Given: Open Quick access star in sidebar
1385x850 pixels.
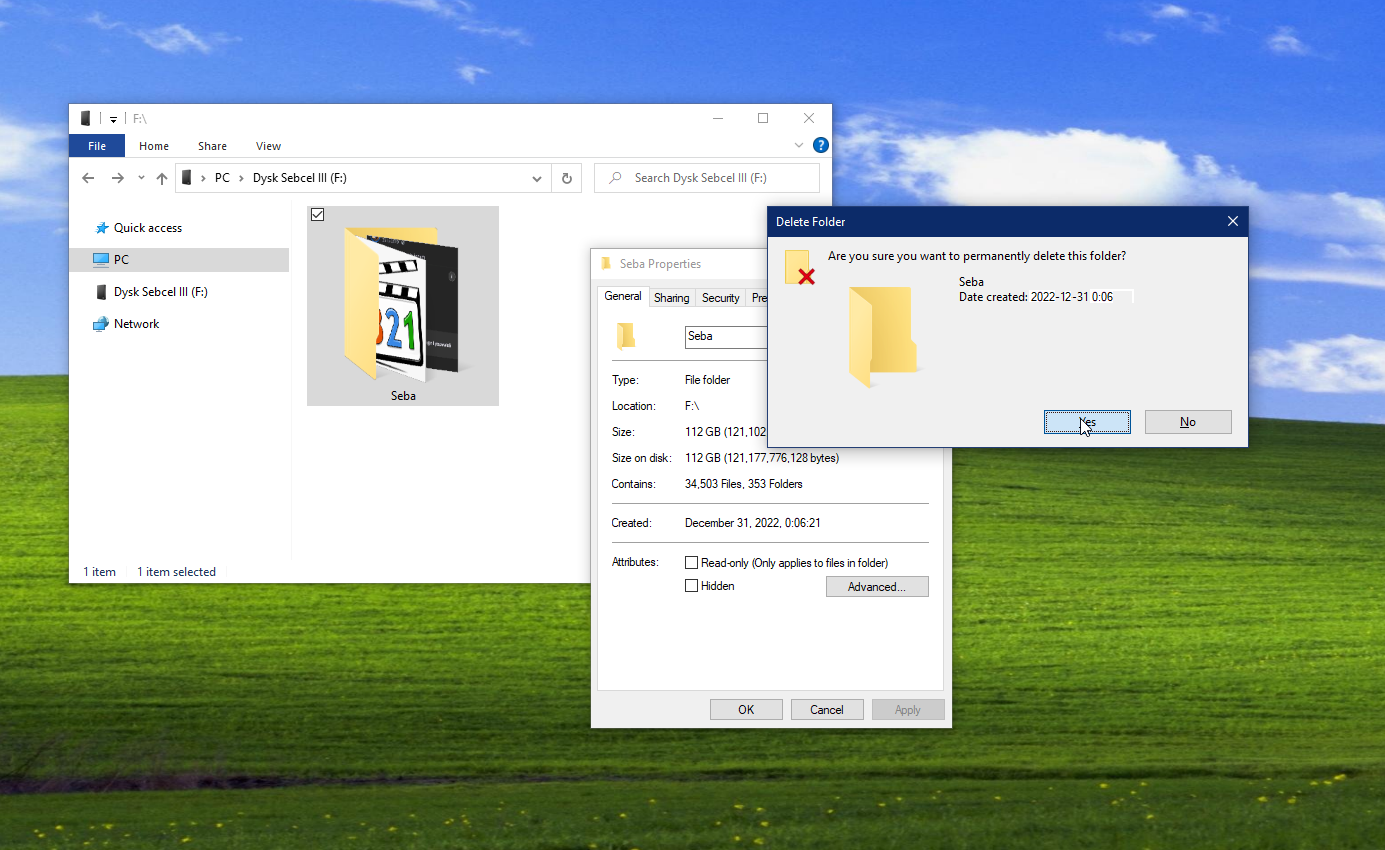Looking at the screenshot, I should point(101,228).
